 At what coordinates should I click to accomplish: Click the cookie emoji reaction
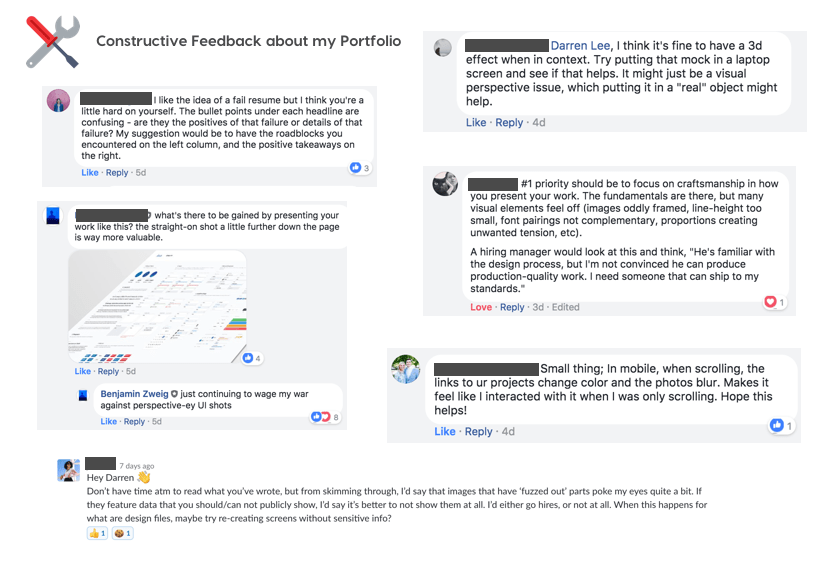[123, 534]
